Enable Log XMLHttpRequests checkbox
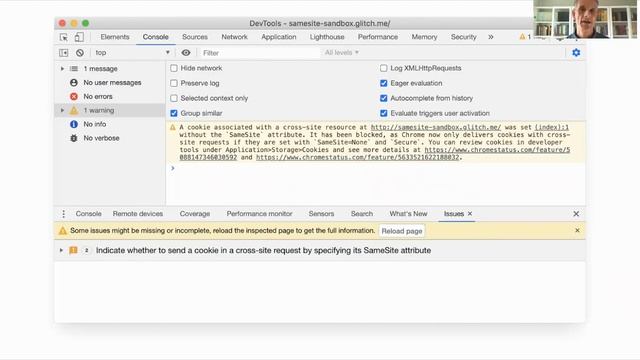640x360 pixels. (x=384, y=68)
